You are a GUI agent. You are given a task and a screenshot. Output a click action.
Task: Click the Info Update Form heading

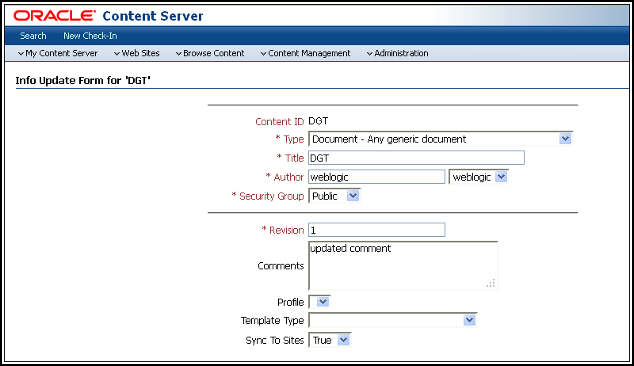click(x=83, y=80)
